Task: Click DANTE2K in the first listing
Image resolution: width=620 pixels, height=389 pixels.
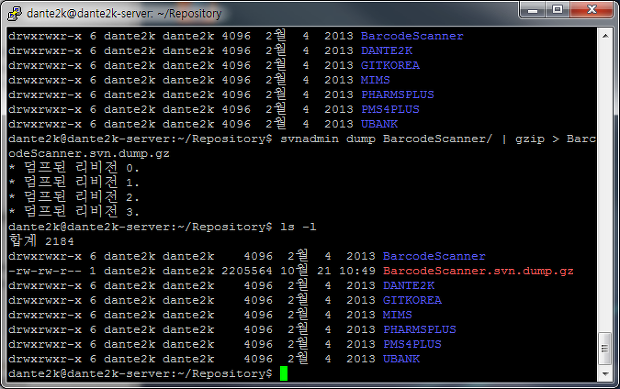Action: point(387,51)
